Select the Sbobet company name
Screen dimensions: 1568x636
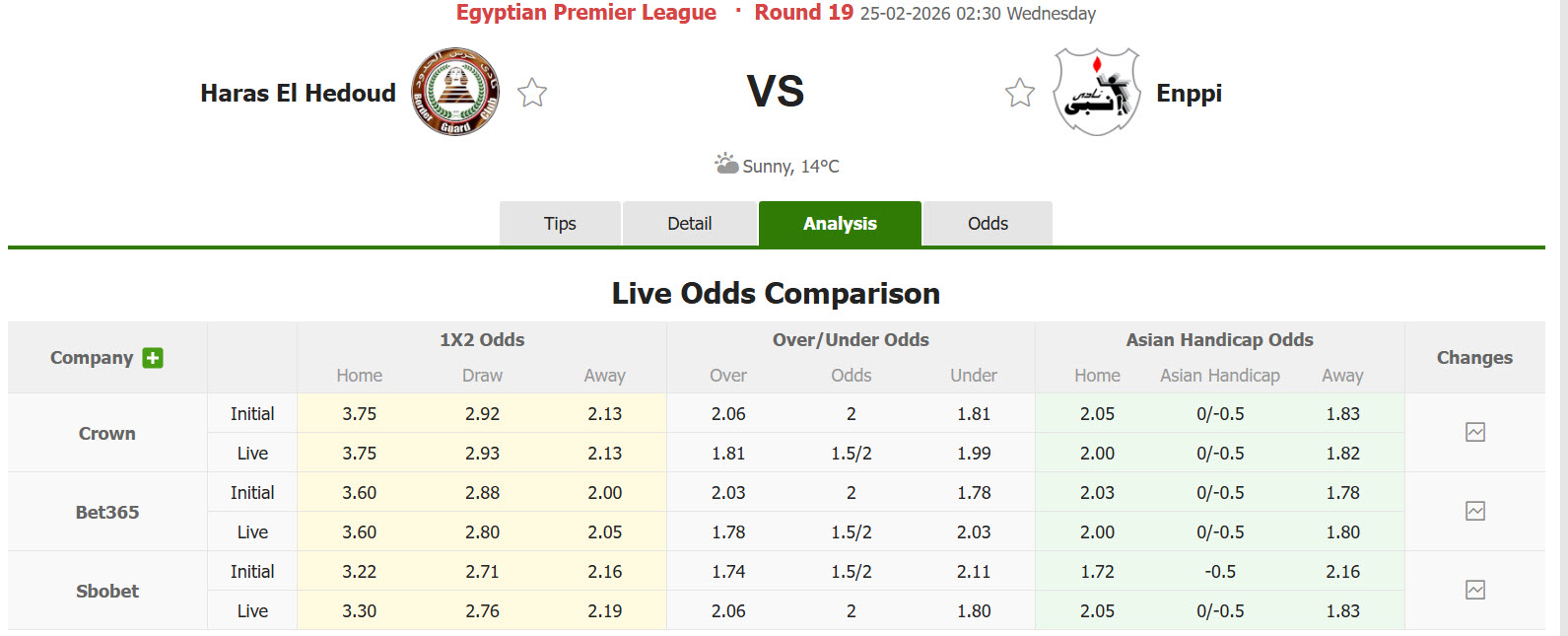107,591
